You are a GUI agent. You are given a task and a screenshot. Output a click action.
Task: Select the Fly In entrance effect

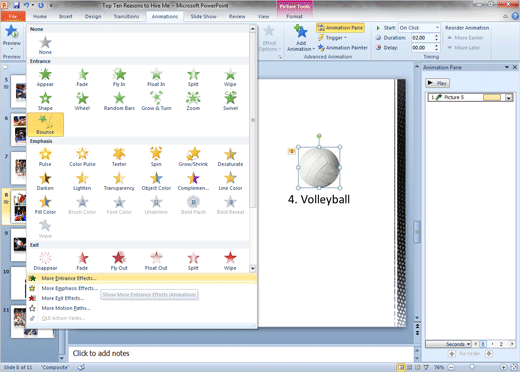tap(119, 77)
